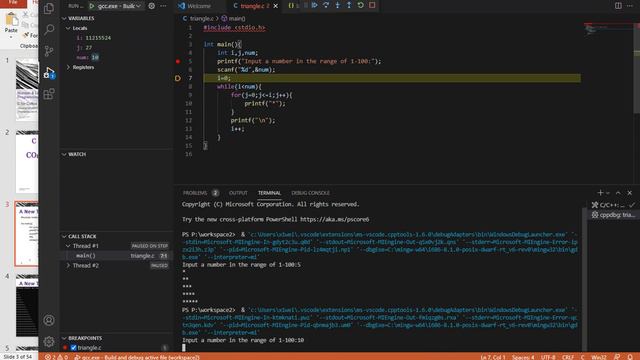Image resolution: width=640 pixels, height=360 pixels.
Task: Open Run view more actions ellipsis
Action: click(163, 6)
